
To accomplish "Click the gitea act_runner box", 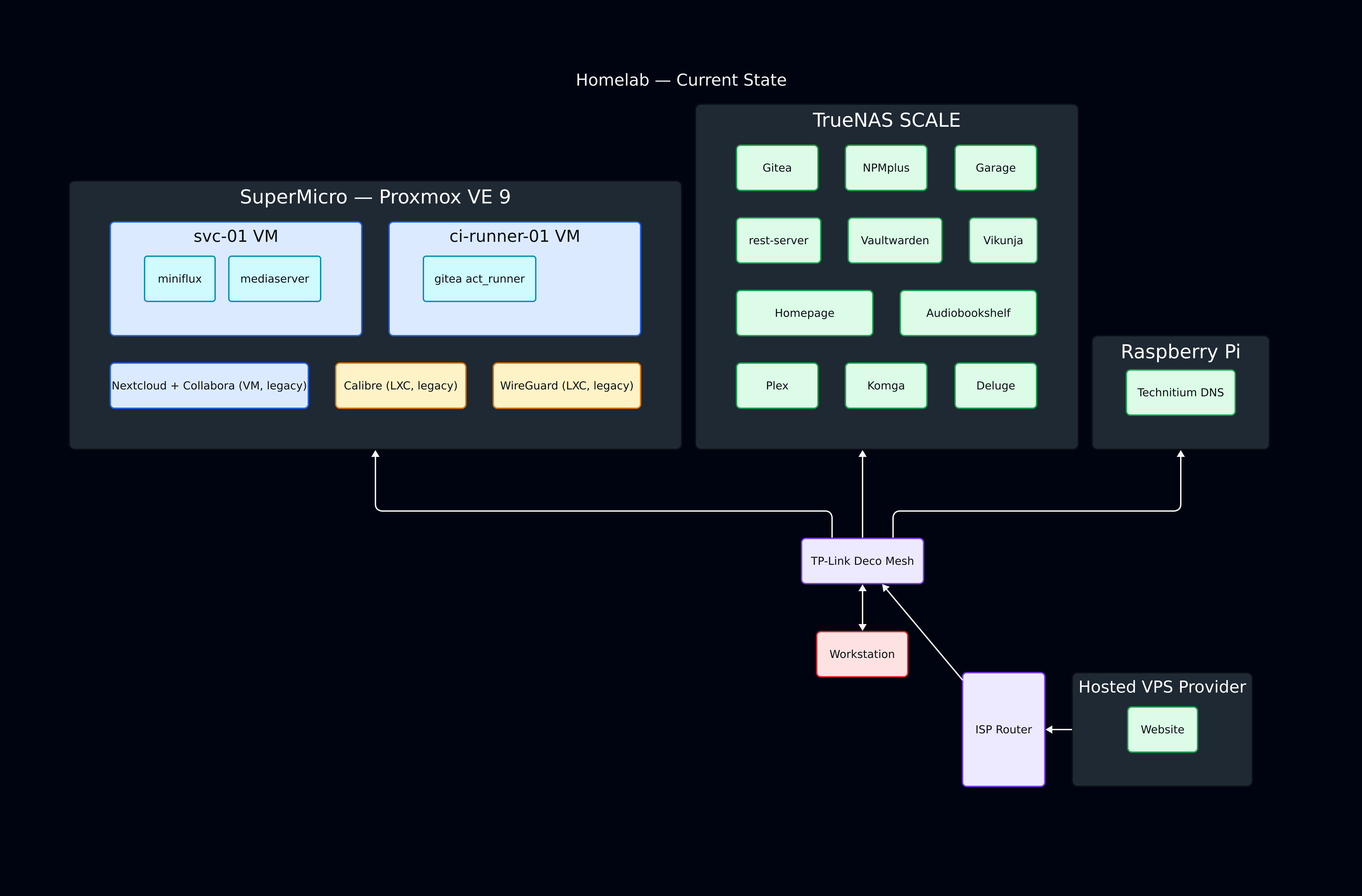I will point(480,279).
